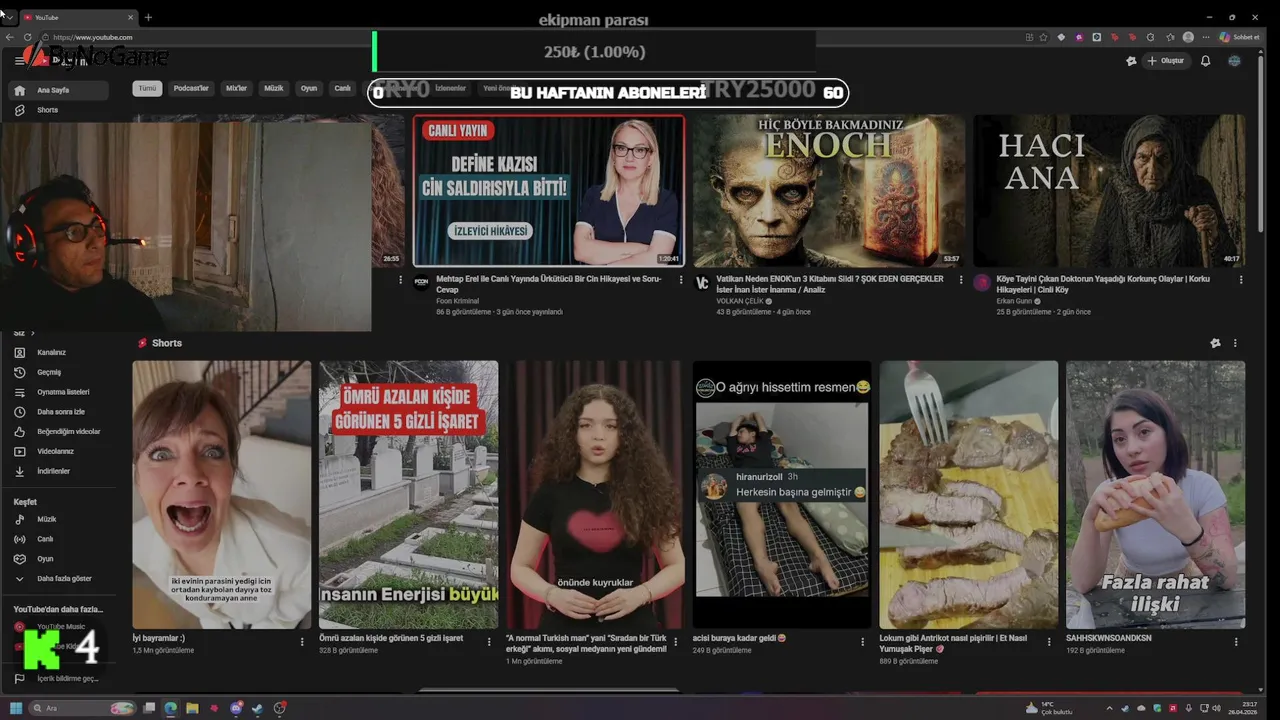The image size is (1280, 720).
Task: Open the O ağrıyı hissettim short
Action: [782, 495]
